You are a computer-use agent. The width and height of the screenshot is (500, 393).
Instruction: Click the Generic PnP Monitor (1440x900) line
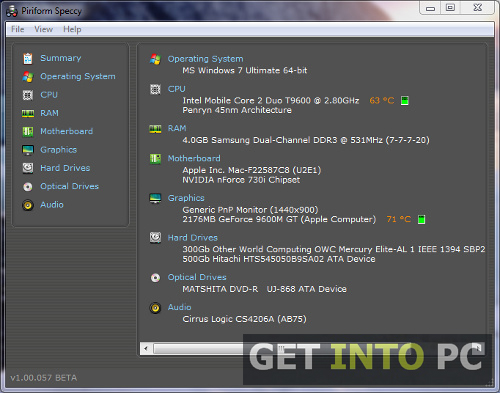point(250,210)
